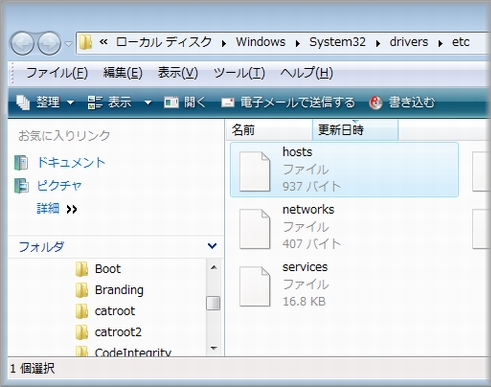Open recent pages dropdown beside navigation arrows
Viewport: 491px width, 387px height.
[68, 44]
